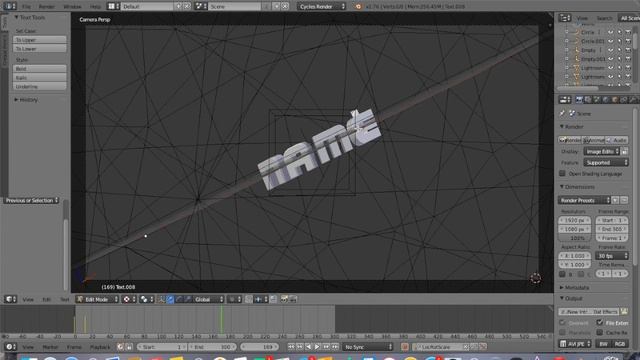640x360 pixels.
Task: Enable Open Shading Language checkbox
Action: click(x=562, y=173)
